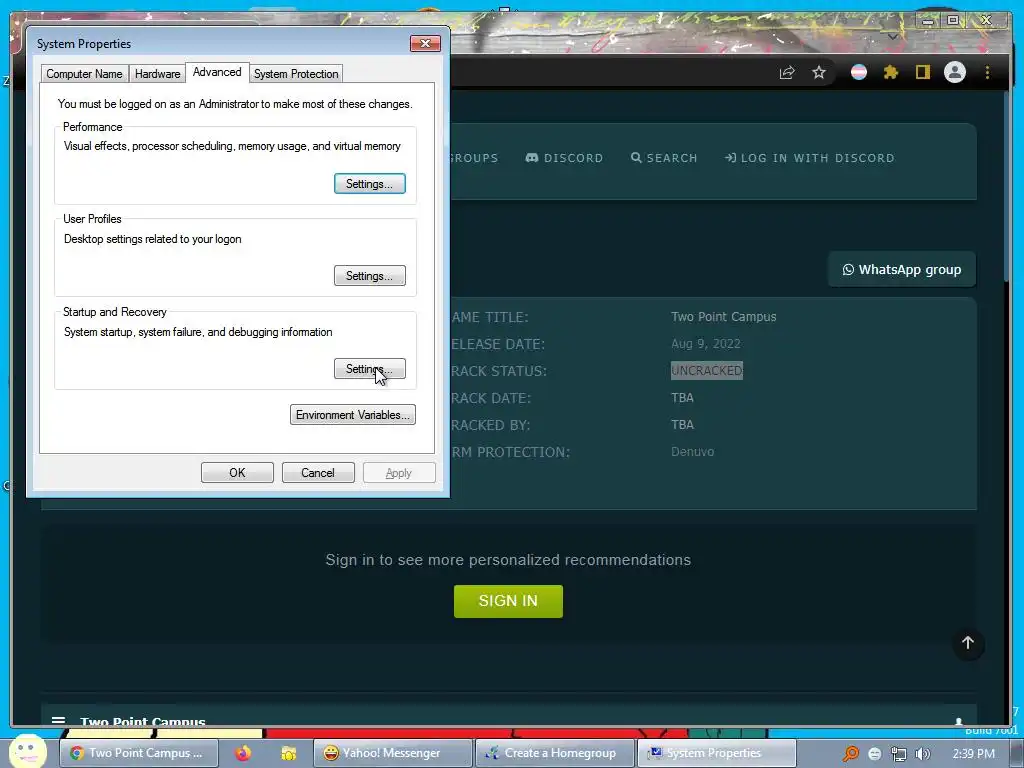
Task: Open Performance Settings in System Properties
Action: point(370,184)
